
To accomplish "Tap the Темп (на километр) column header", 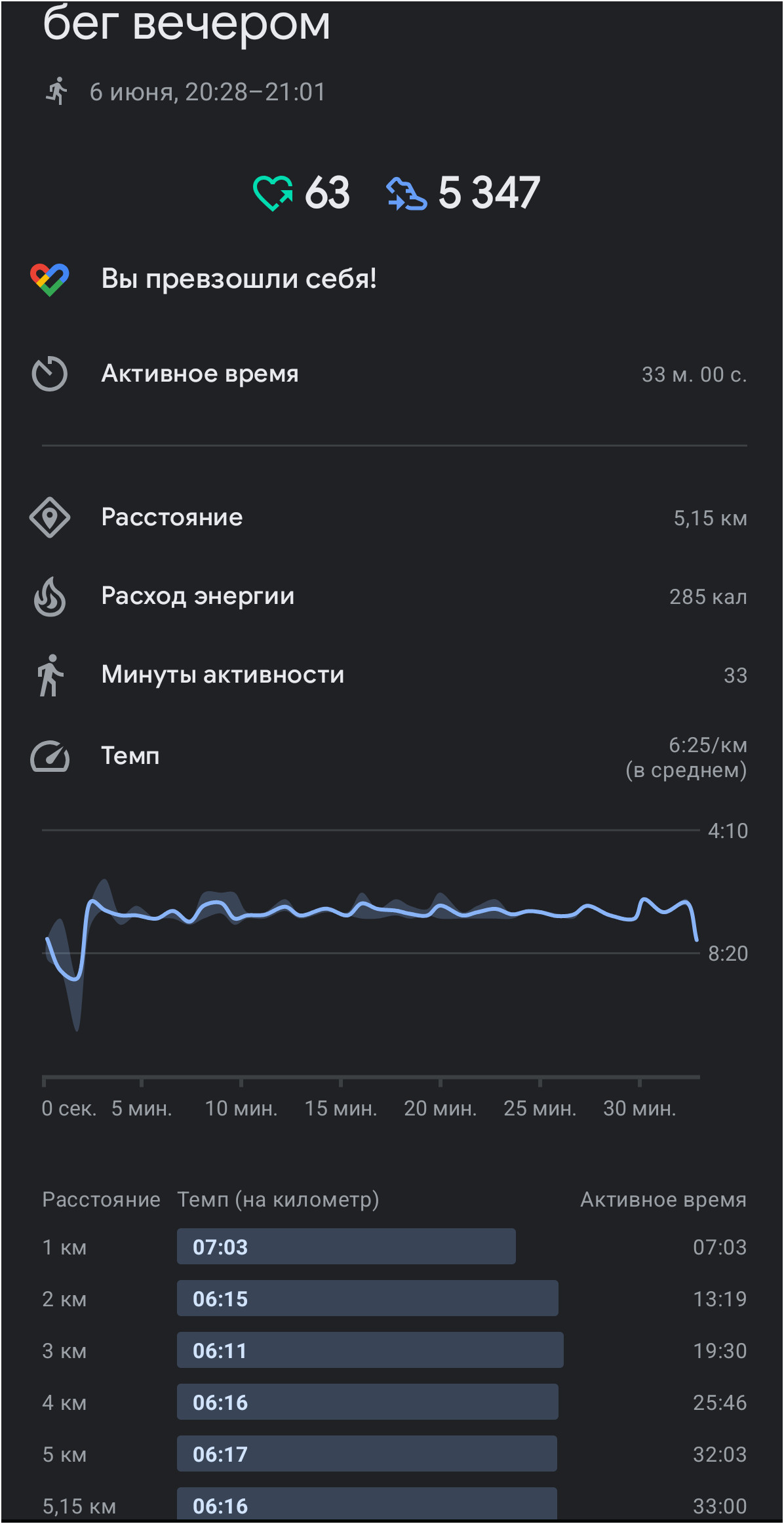I will [278, 1199].
